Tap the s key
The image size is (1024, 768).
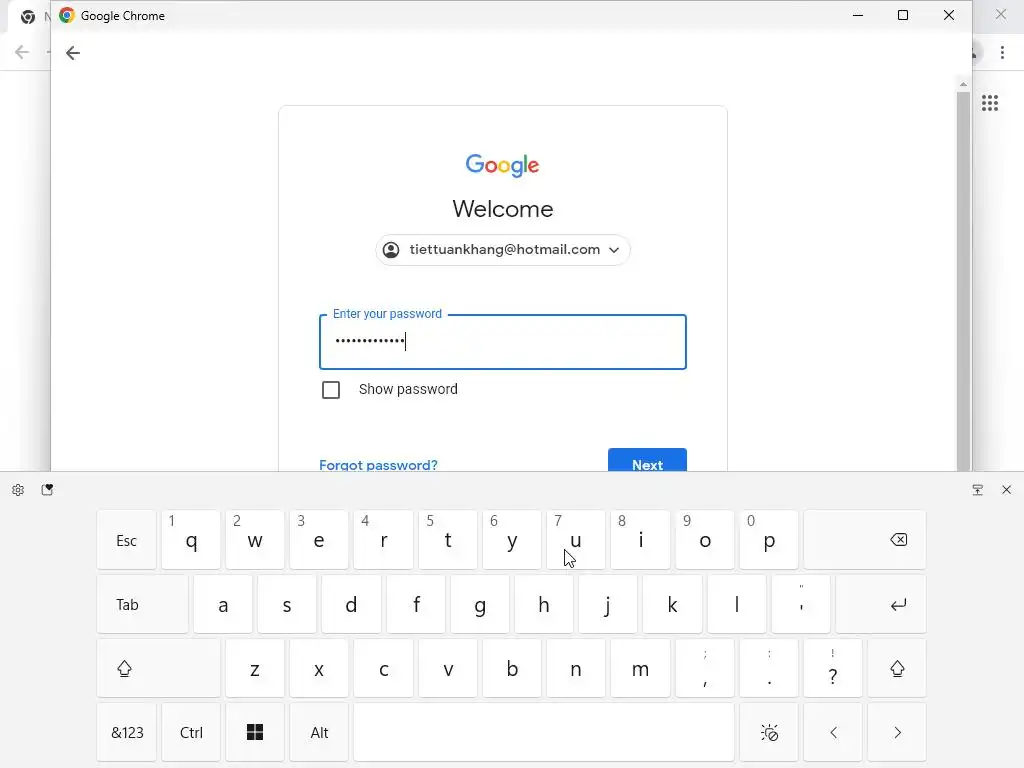coord(287,604)
